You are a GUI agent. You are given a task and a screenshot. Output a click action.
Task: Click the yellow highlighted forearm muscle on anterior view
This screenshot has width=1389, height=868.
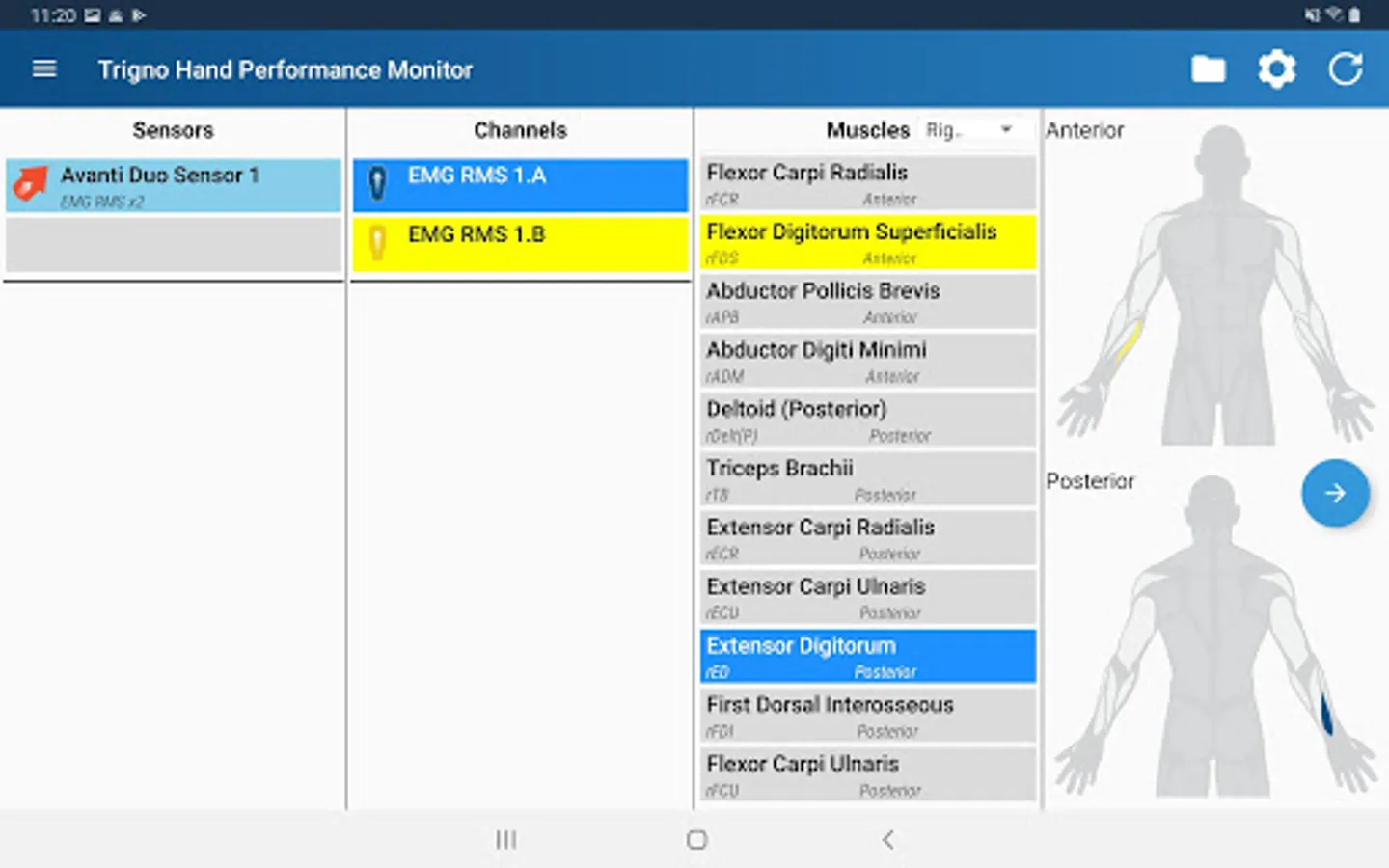click(x=1128, y=343)
